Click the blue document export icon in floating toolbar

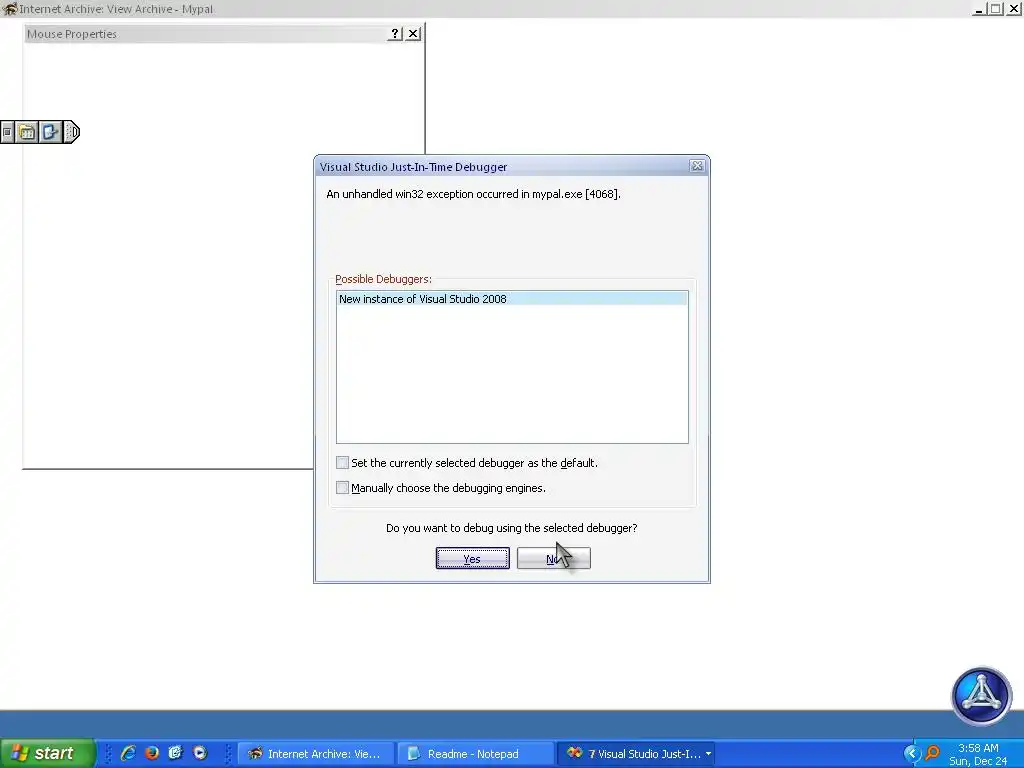tap(50, 132)
